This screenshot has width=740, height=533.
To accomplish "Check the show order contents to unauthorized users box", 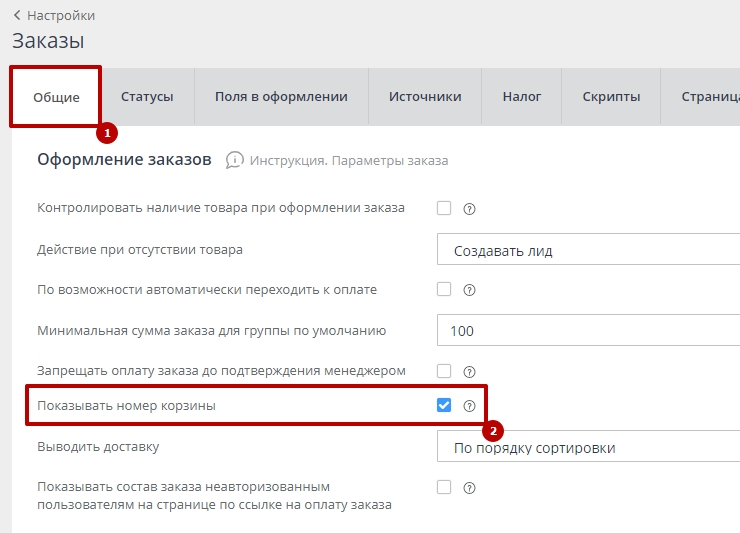I will point(444,488).
